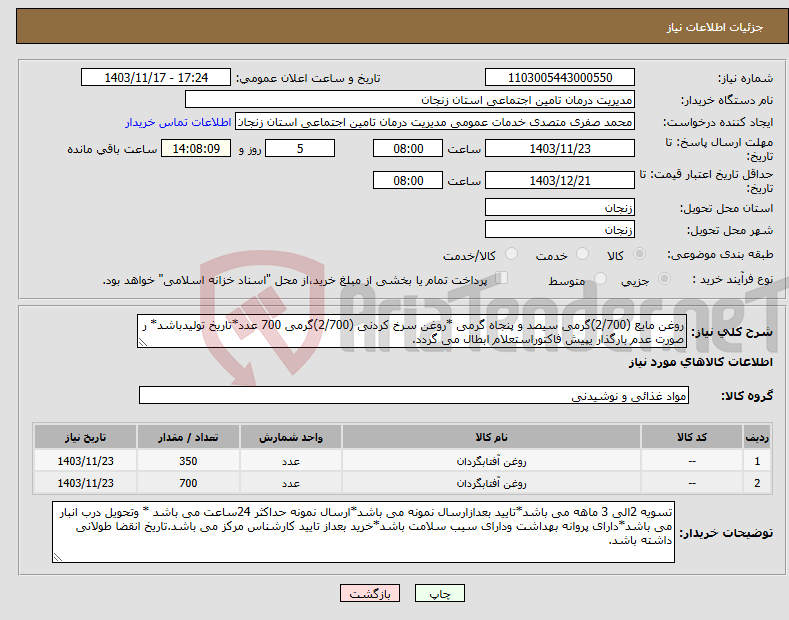Viewport: 789px width, 620px height.
Task: Click the remaining time field 14:08:09
Action: tap(196, 148)
